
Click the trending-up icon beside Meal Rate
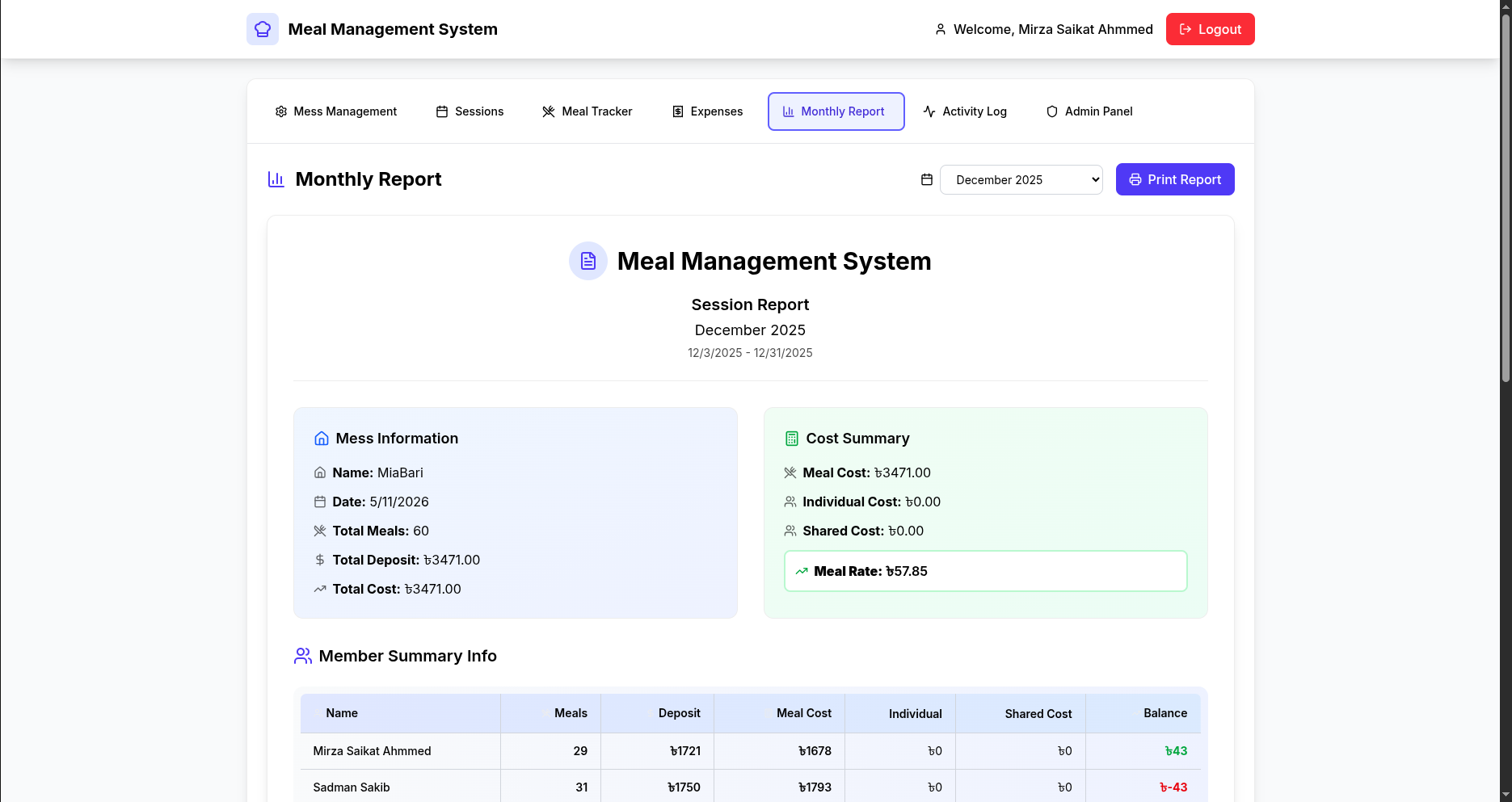(802, 571)
